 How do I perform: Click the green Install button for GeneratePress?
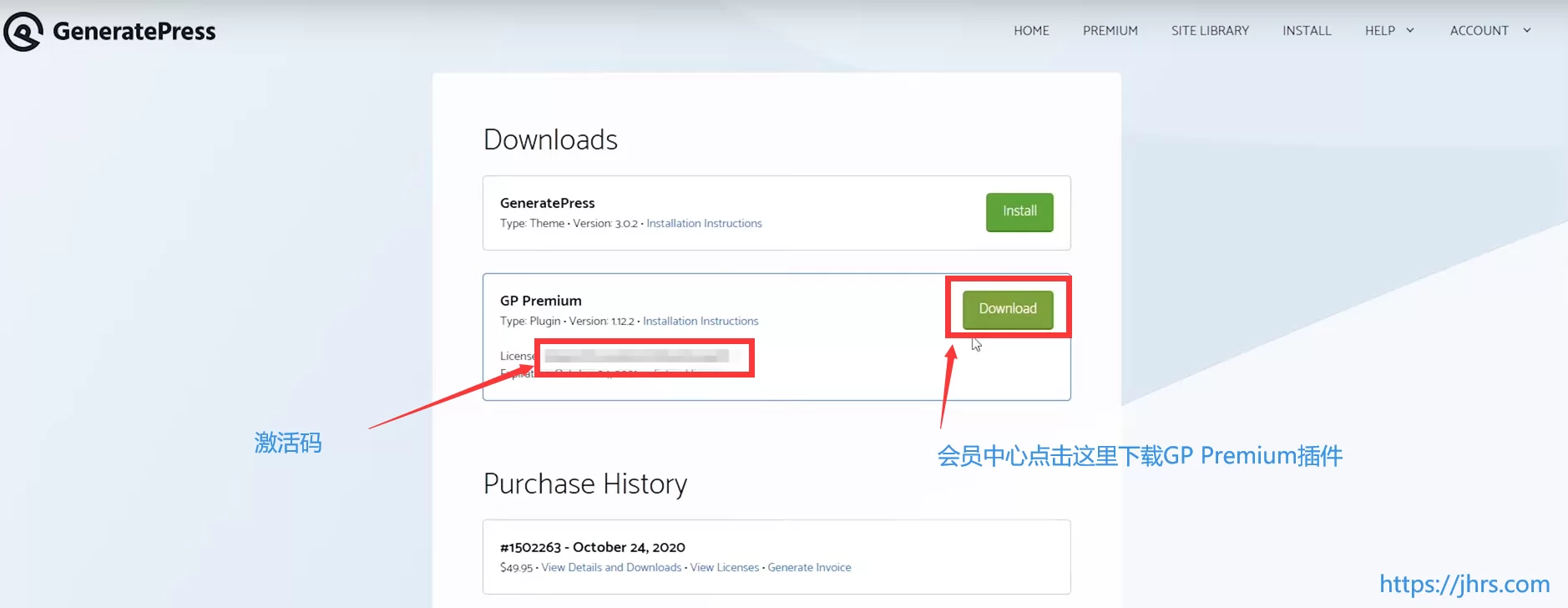coord(1019,212)
